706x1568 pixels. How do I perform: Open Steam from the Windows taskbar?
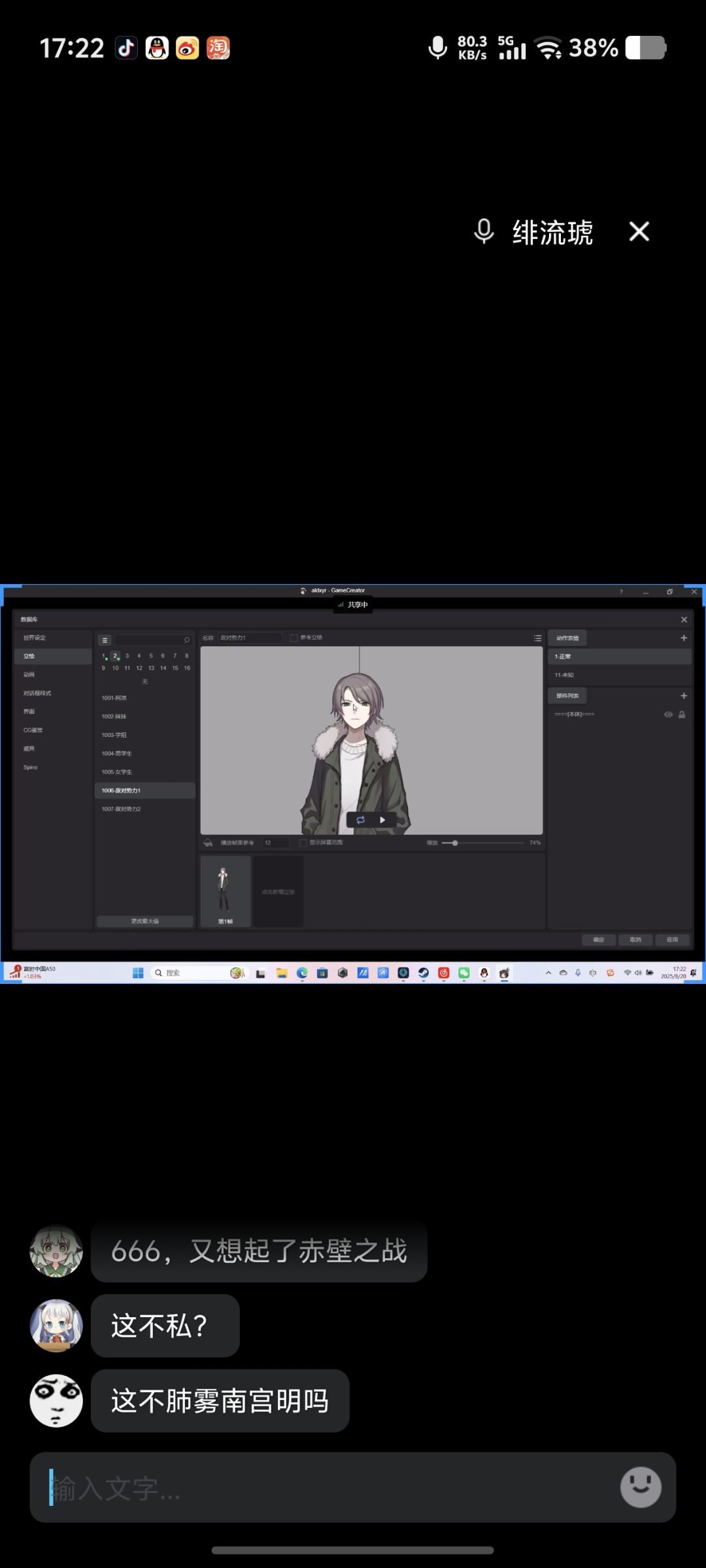pyautogui.click(x=424, y=973)
